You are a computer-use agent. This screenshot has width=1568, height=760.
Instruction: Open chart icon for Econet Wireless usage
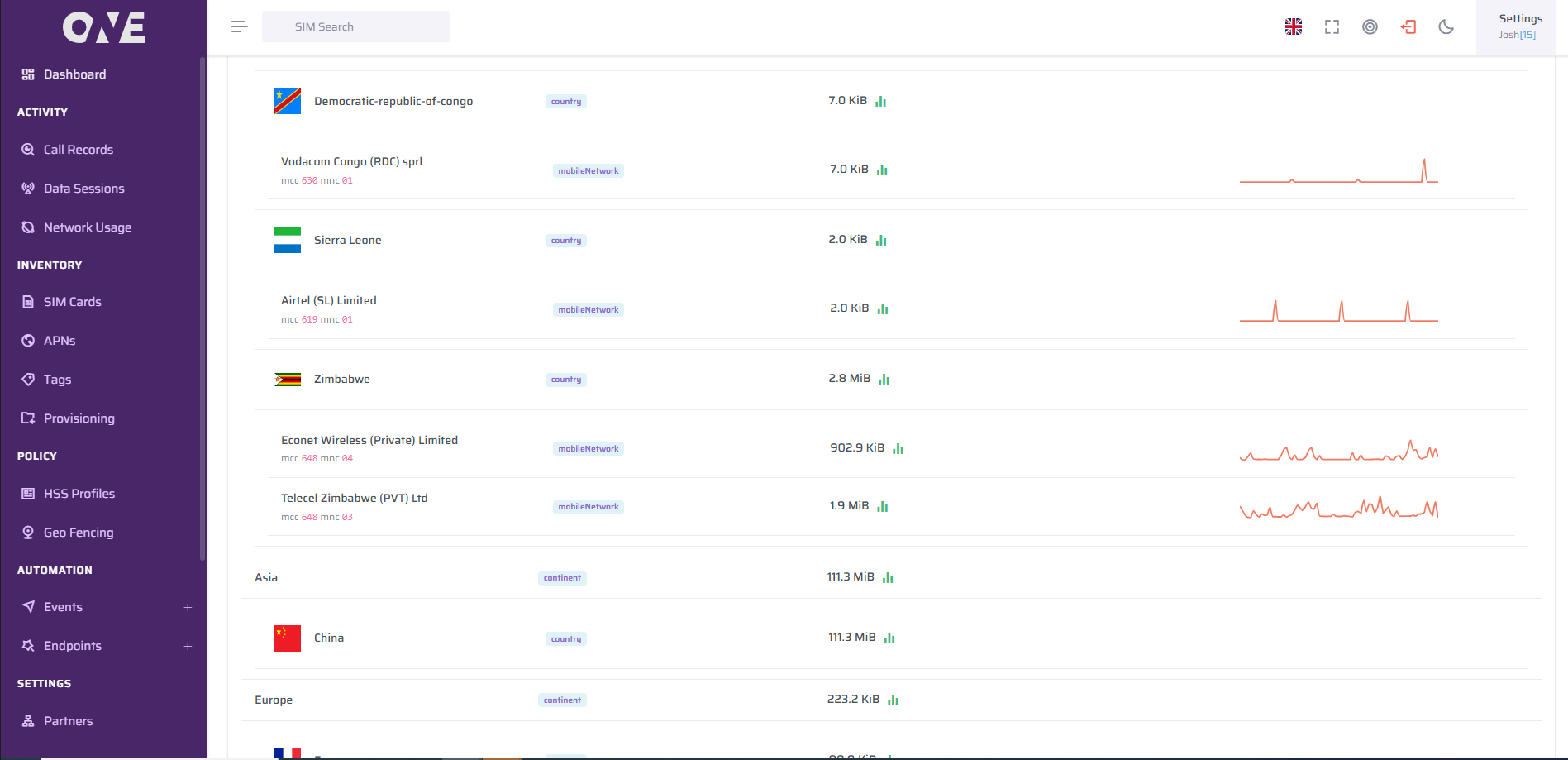coord(898,448)
